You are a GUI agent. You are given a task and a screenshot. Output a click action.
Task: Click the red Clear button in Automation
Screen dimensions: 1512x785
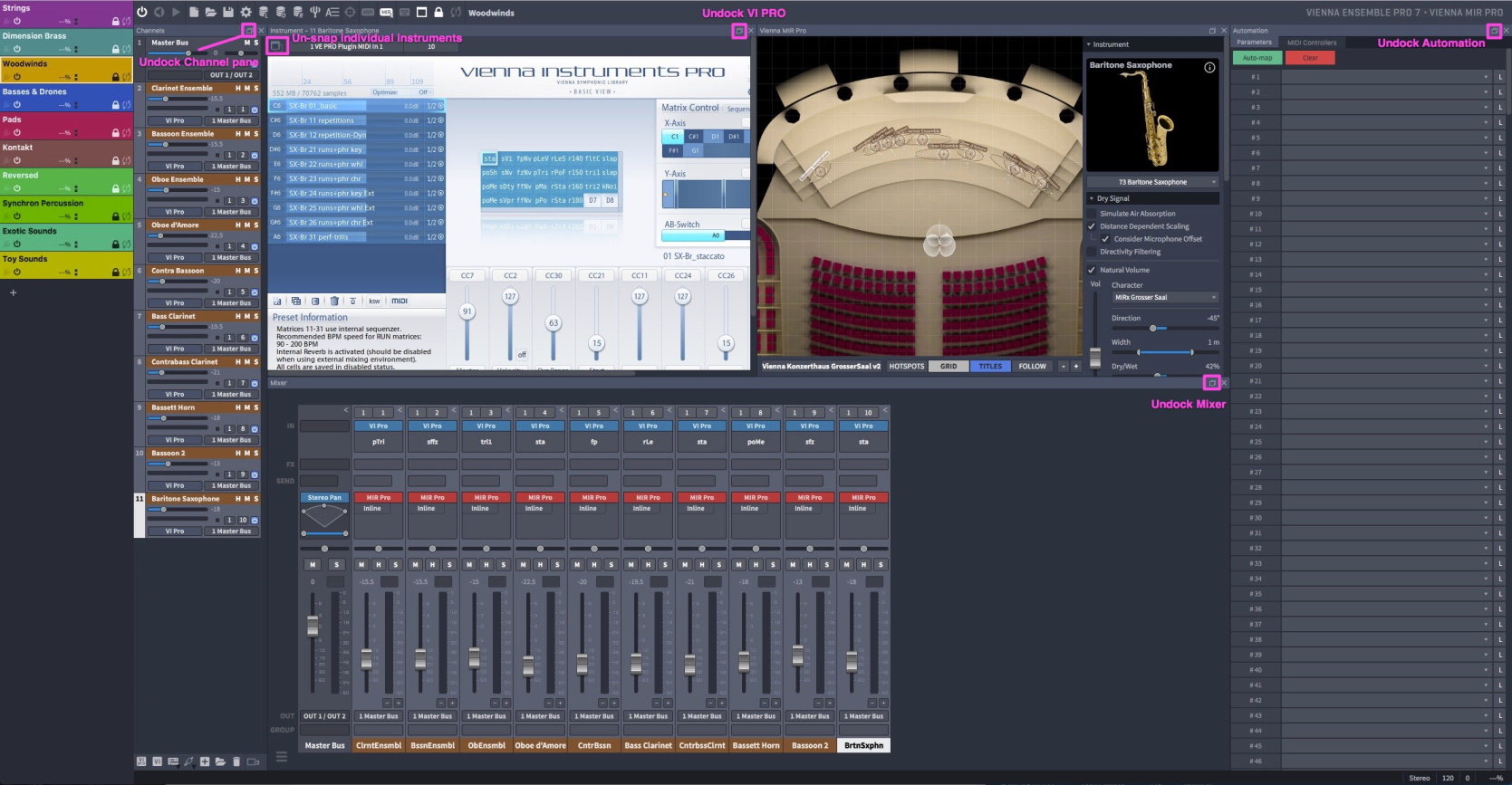point(1310,58)
